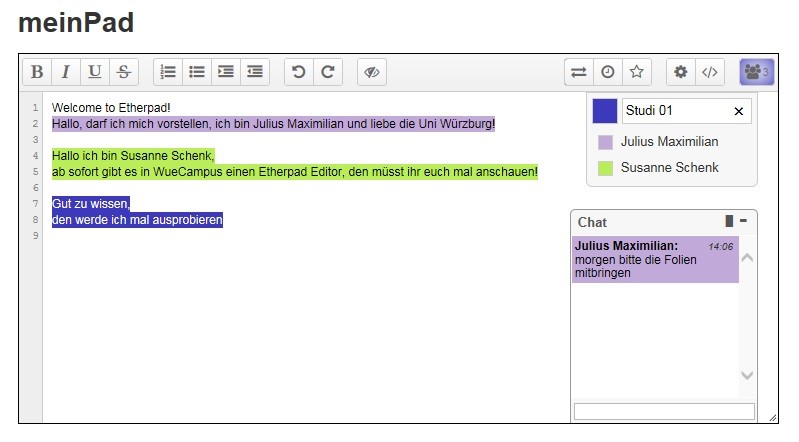This screenshot has height=442, width=799.
Task: Apply italic formatting to text
Action: point(66,72)
